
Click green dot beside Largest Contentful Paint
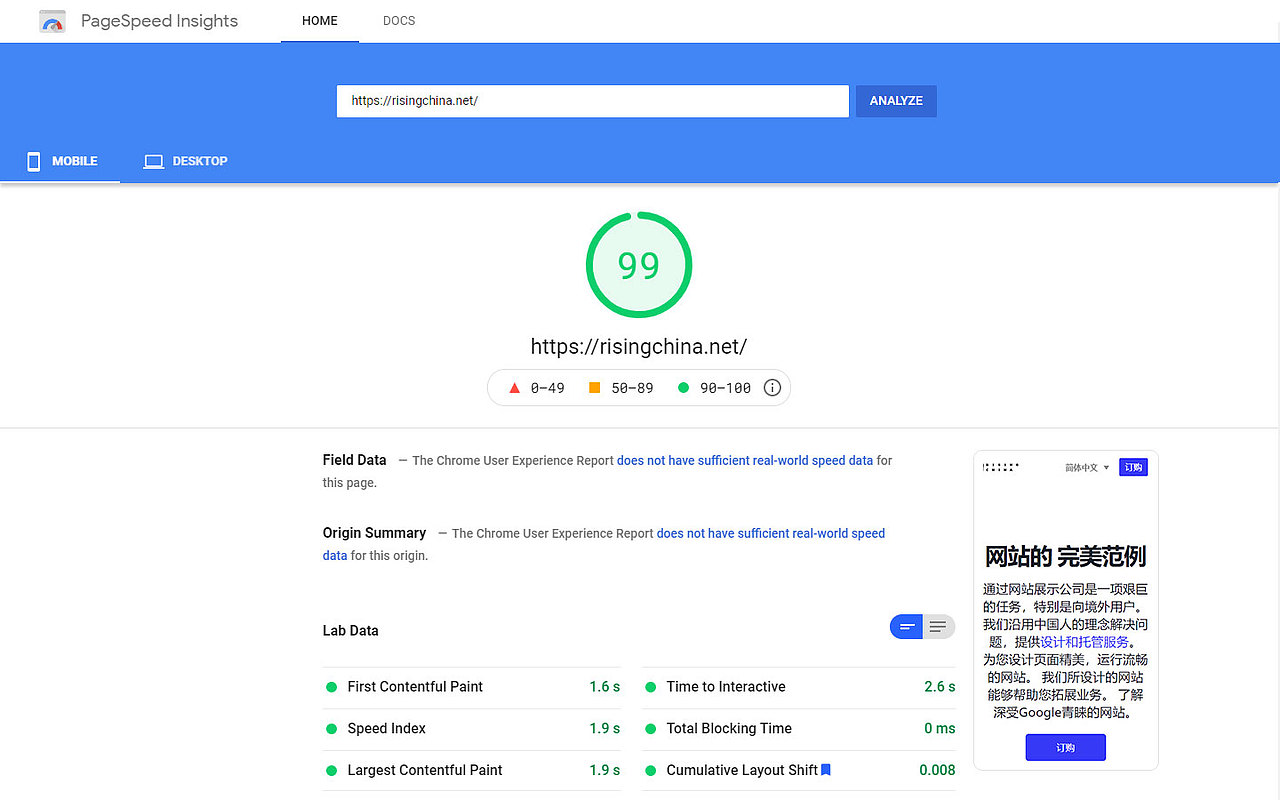pos(331,771)
